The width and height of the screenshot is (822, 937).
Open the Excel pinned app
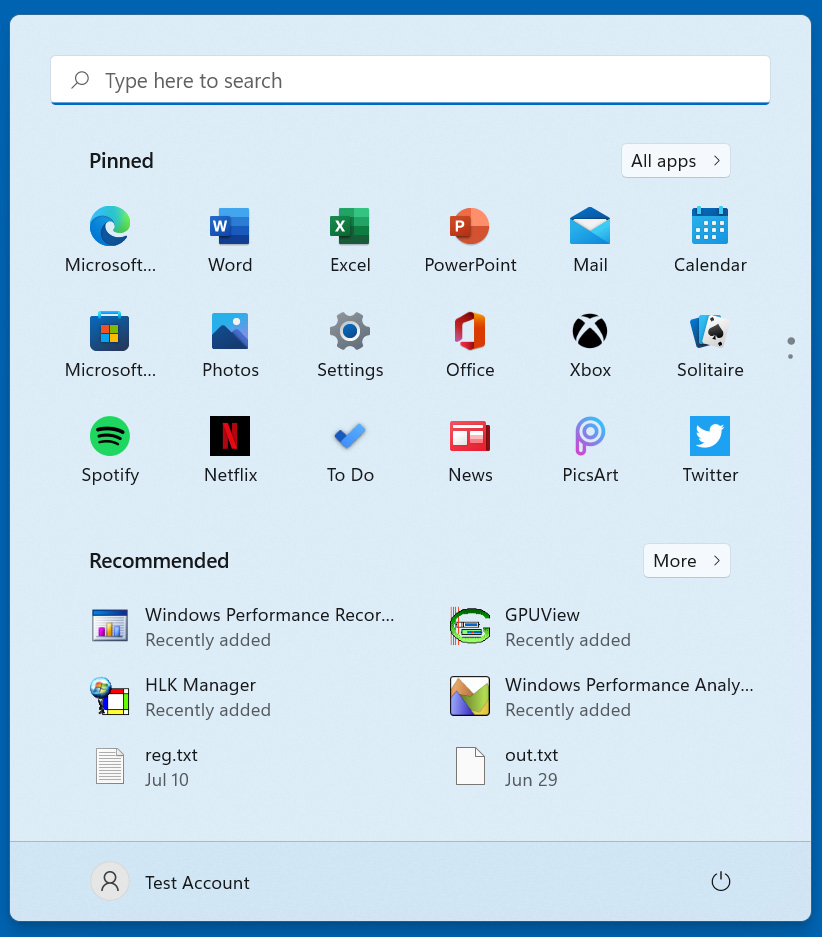[x=350, y=239]
